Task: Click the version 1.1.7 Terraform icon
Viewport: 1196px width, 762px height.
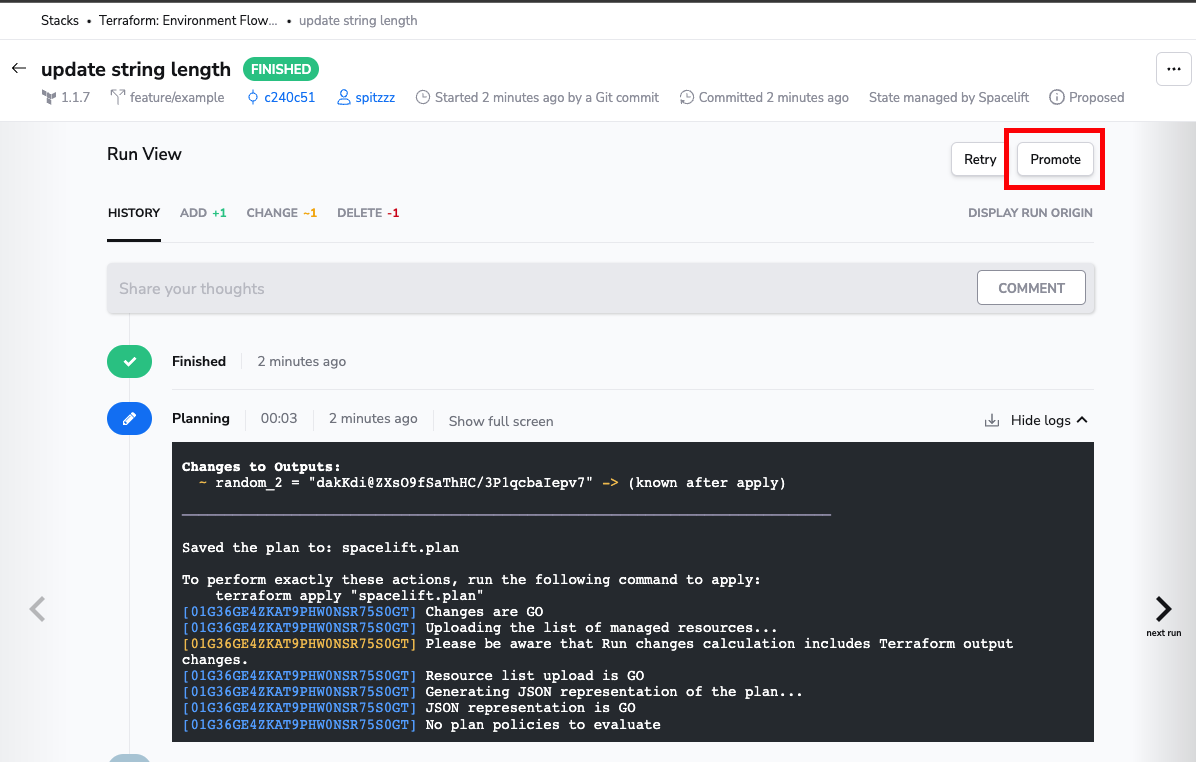Action: click(50, 97)
